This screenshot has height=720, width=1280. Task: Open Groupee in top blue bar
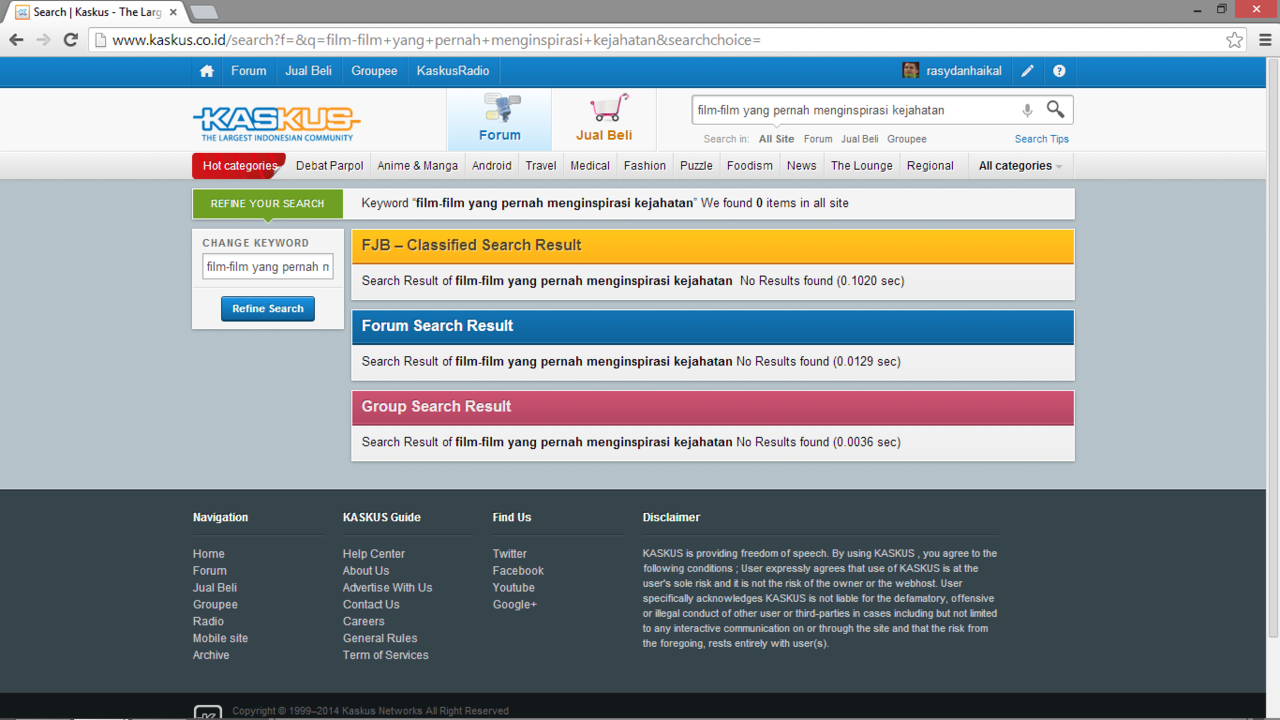coord(374,71)
